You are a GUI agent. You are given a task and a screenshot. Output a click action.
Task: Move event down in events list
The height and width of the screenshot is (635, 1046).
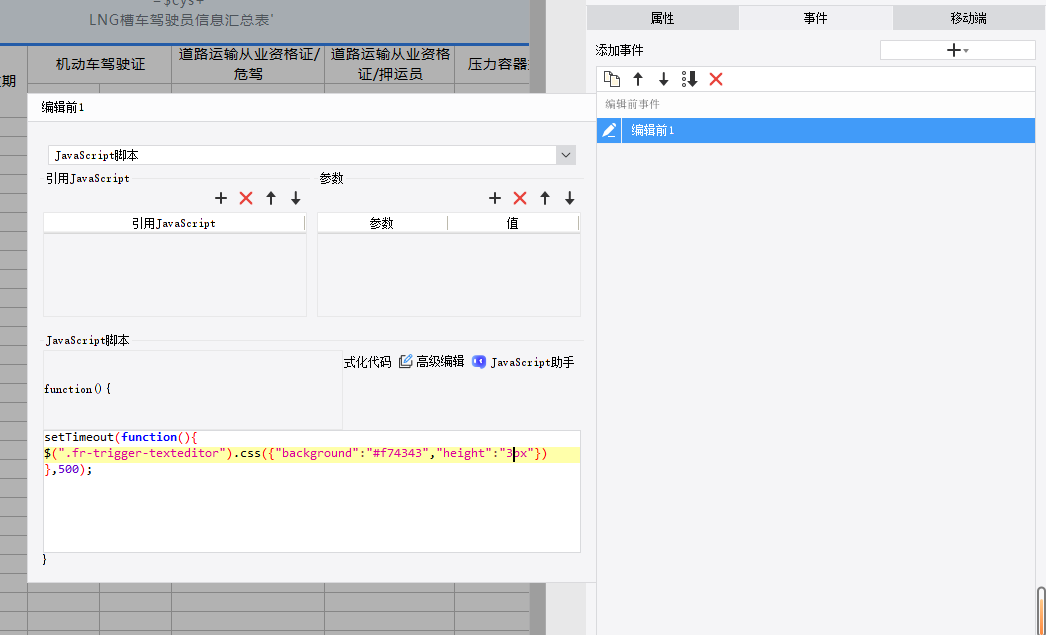[663, 79]
